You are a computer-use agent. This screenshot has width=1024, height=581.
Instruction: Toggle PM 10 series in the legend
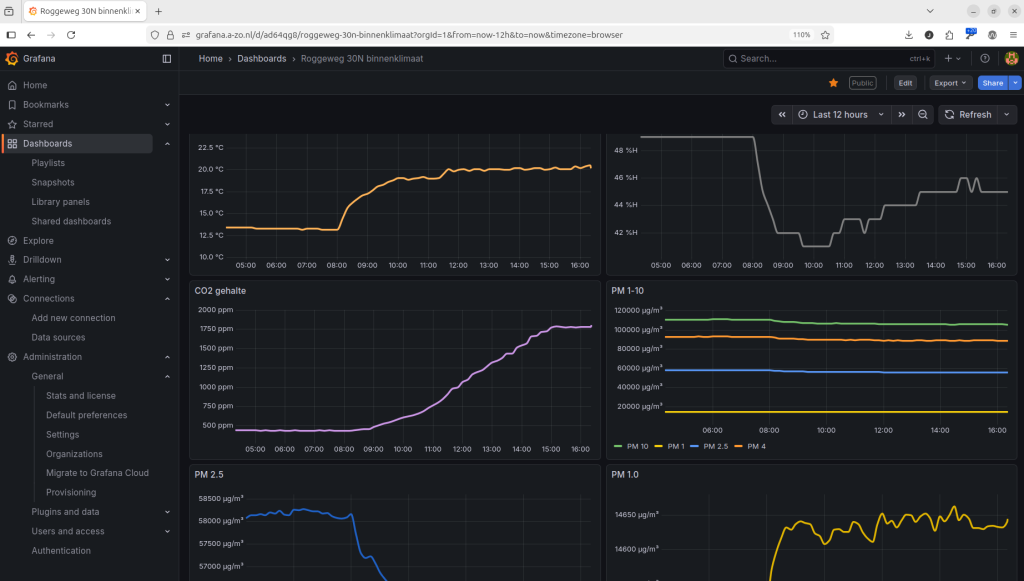tap(637, 445)
